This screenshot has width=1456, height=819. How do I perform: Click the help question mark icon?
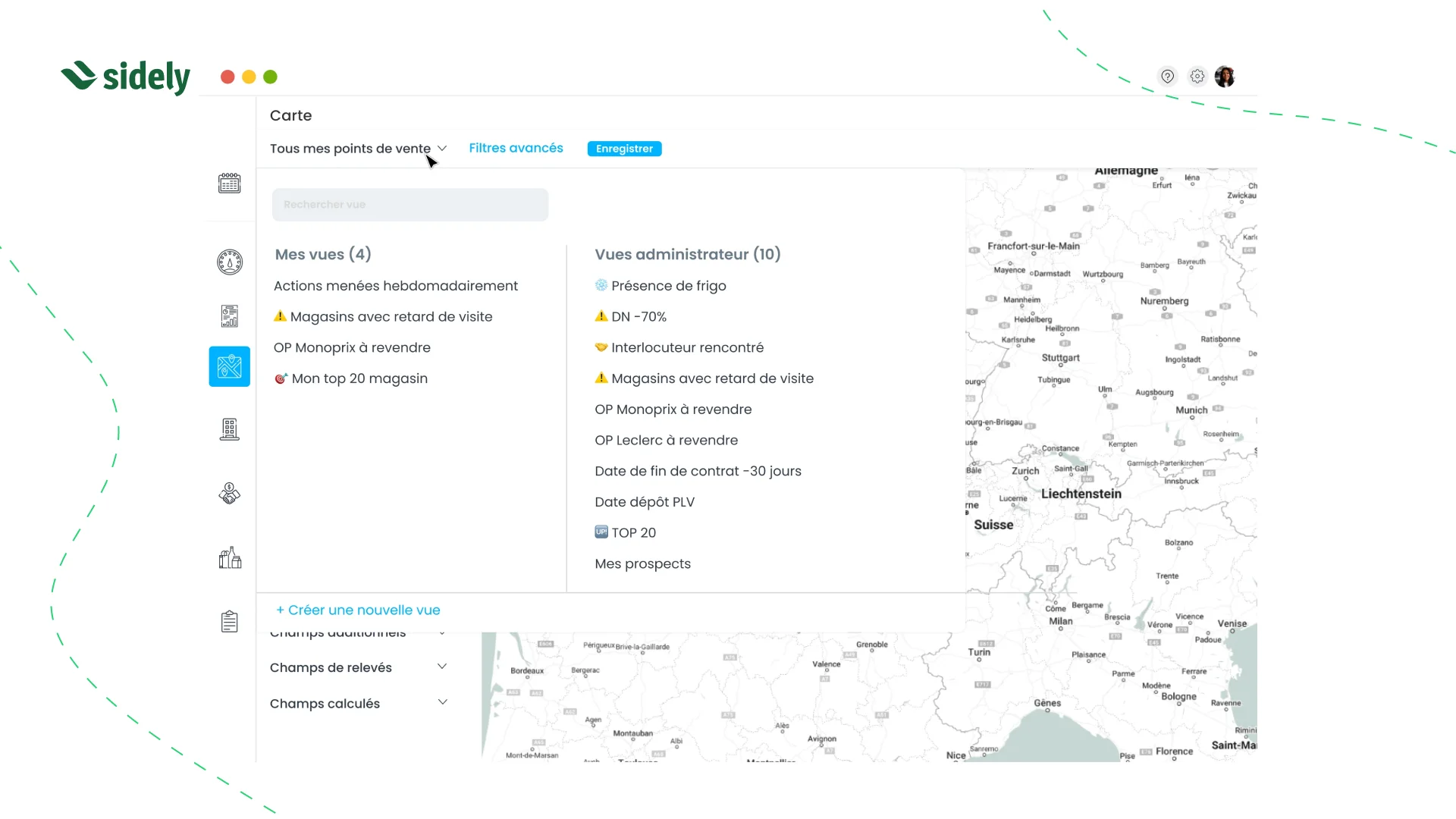(x=1168, y=77)
